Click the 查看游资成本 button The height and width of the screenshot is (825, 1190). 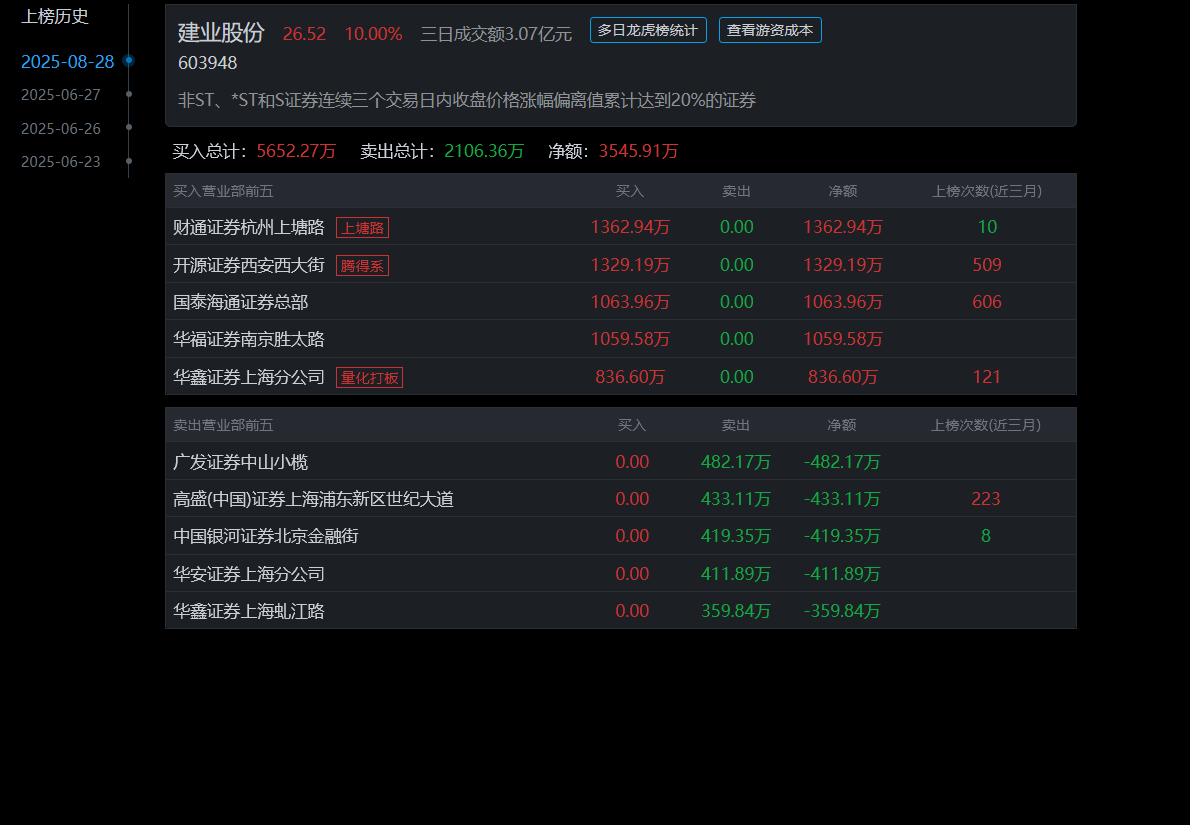point(770,30)
